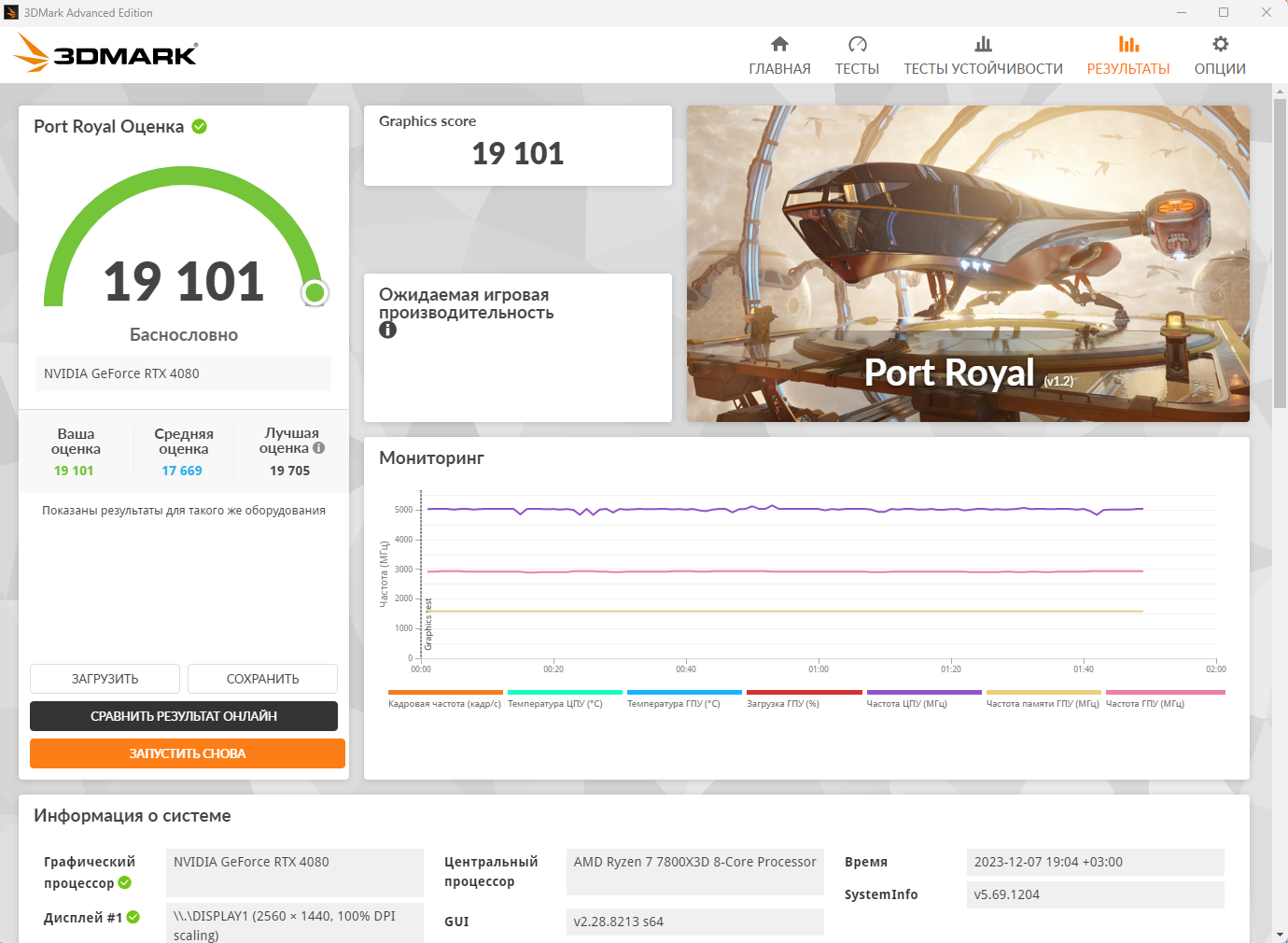Screen dimensions: 1288x943
Task: Click the SystemInfo version v5.69.1204
Action: (x=1096, y=894)
